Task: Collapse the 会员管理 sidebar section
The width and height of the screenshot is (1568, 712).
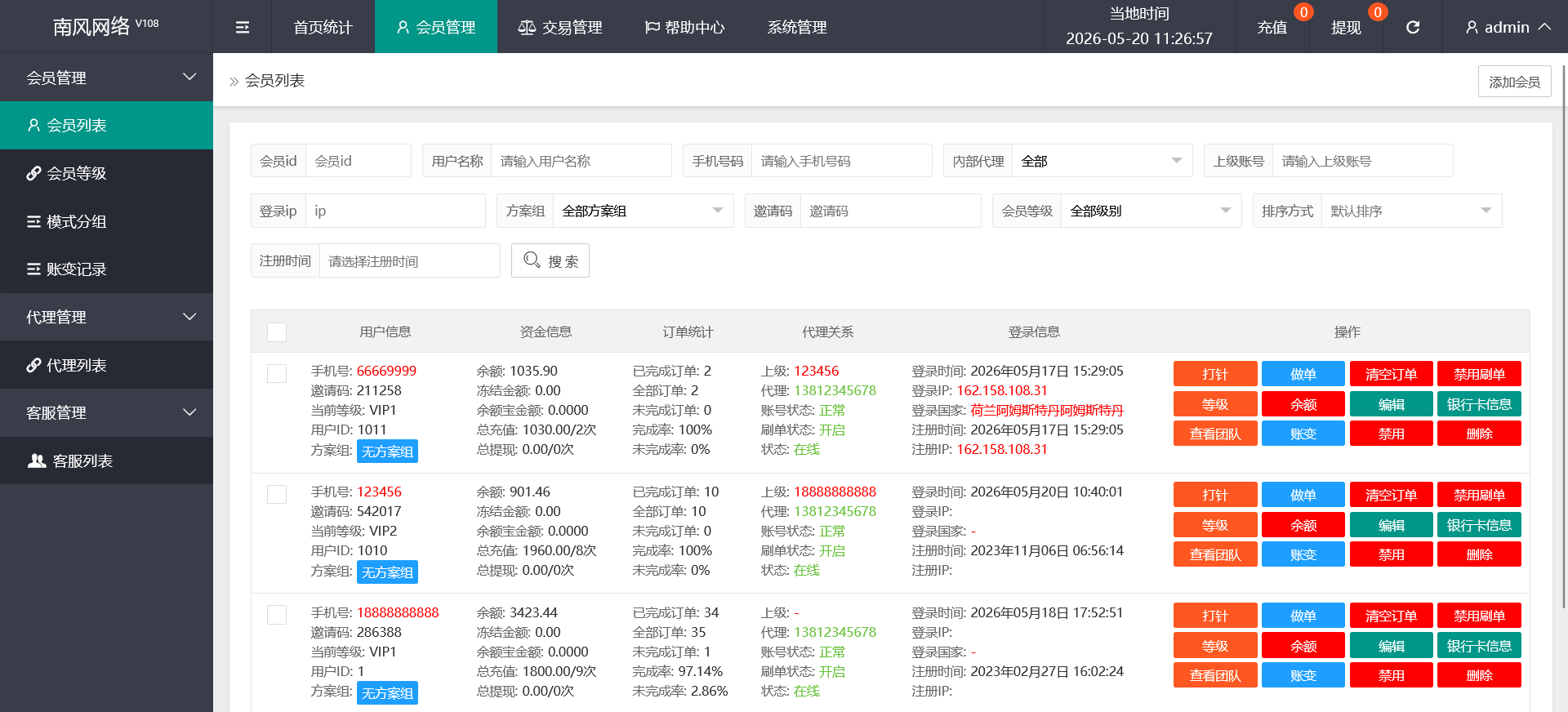Action: click(x=106, y=78)
